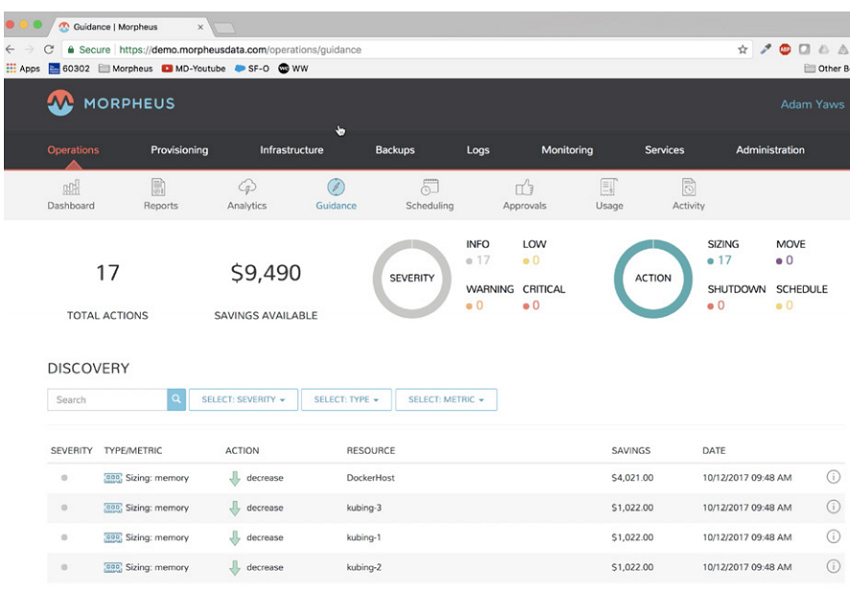Open the Usage icon
Screen dimensions: 850x593
pyautogui.click(x=609, y=188)
